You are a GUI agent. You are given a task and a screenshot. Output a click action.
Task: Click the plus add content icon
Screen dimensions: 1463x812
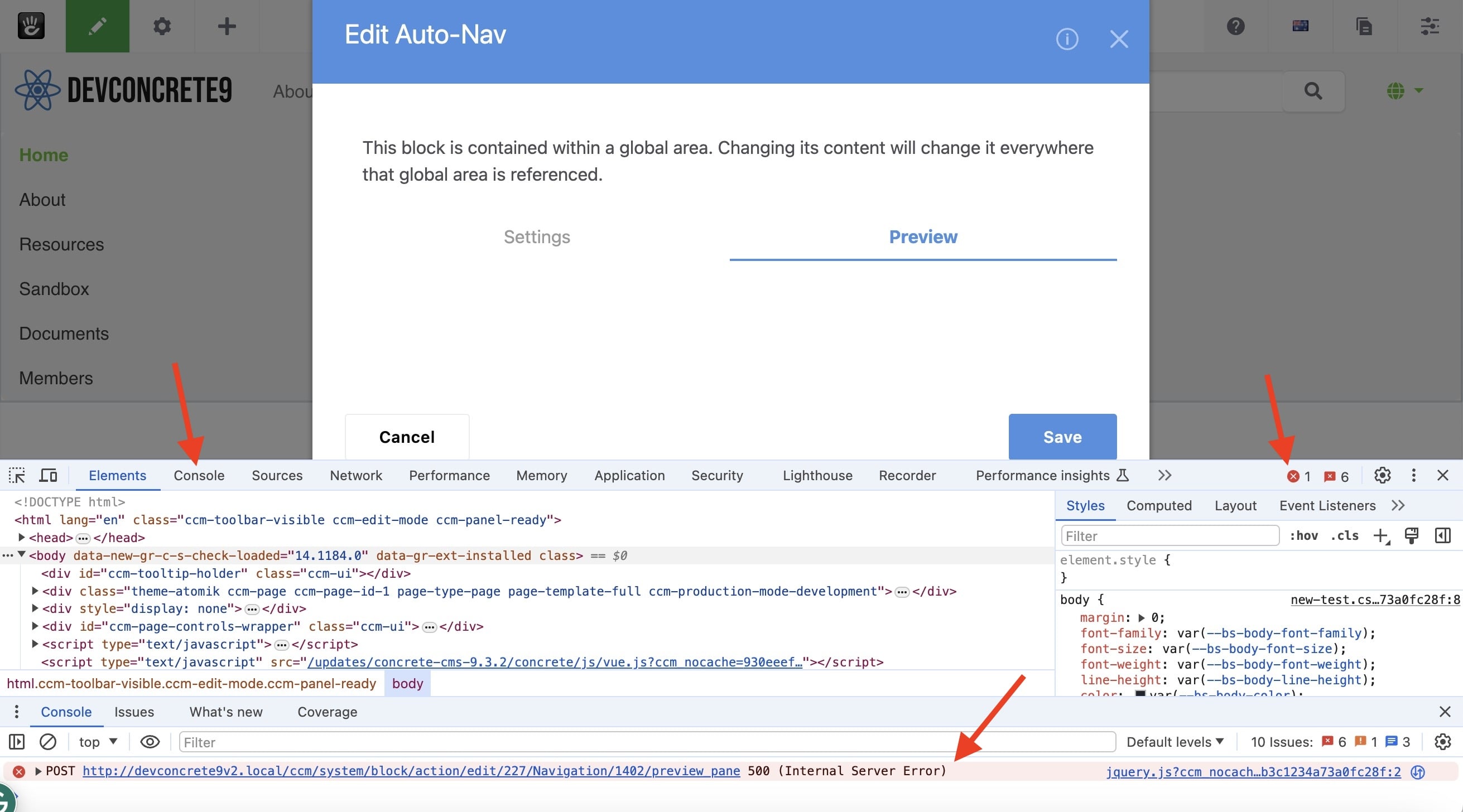[x=227, y=26]
